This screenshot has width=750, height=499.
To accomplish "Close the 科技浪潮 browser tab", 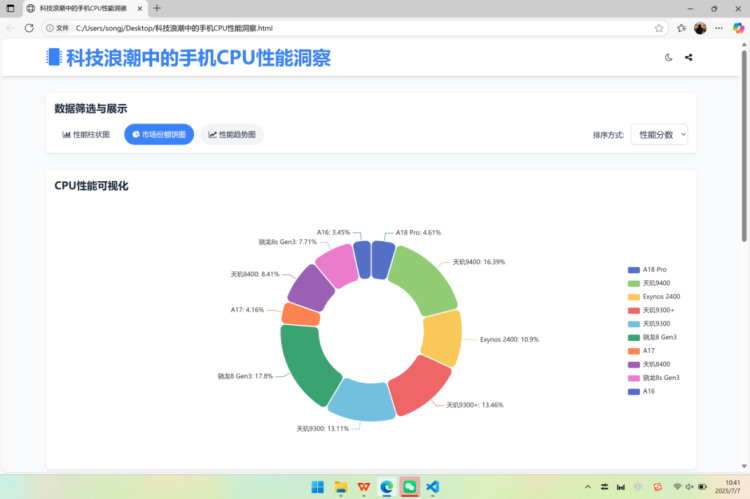I will point(140,8).
